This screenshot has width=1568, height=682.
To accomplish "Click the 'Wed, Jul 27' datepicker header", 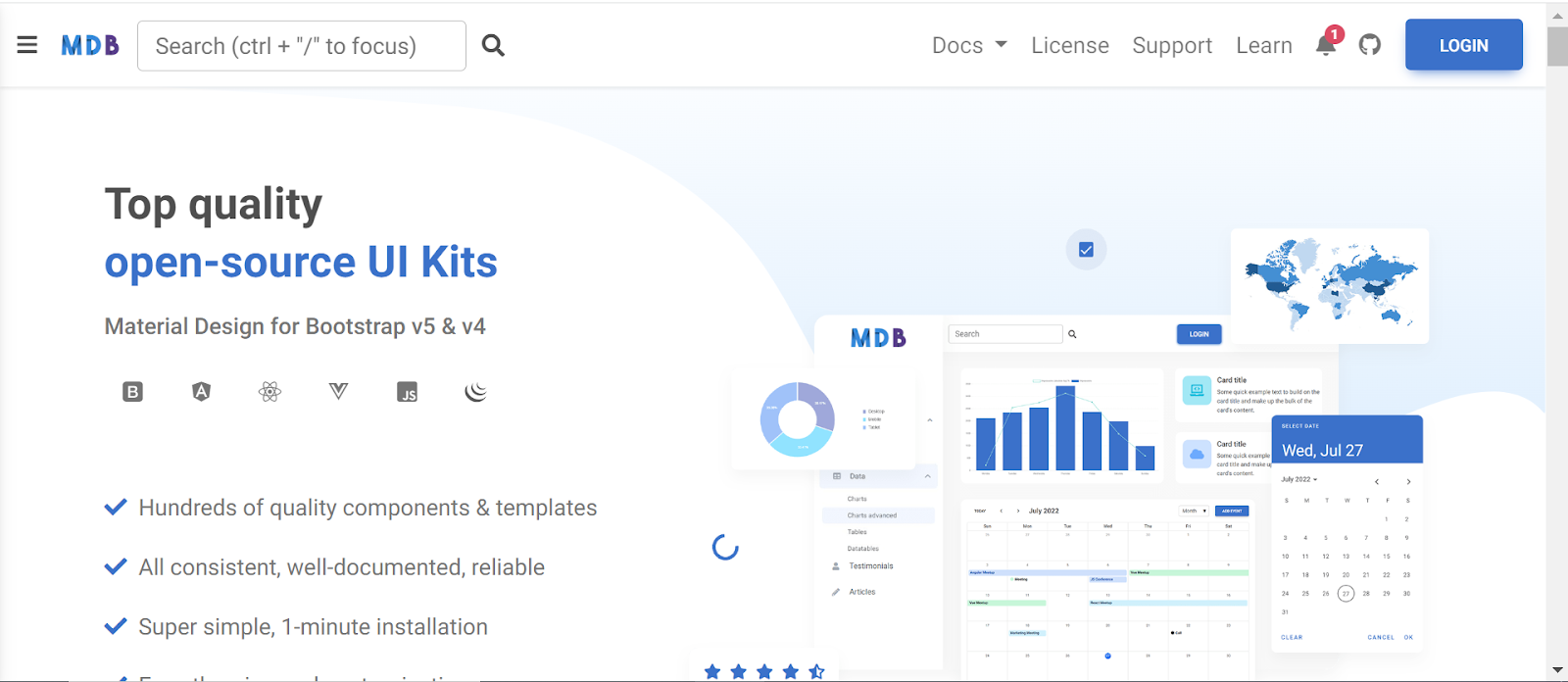I will [1347, 440].
